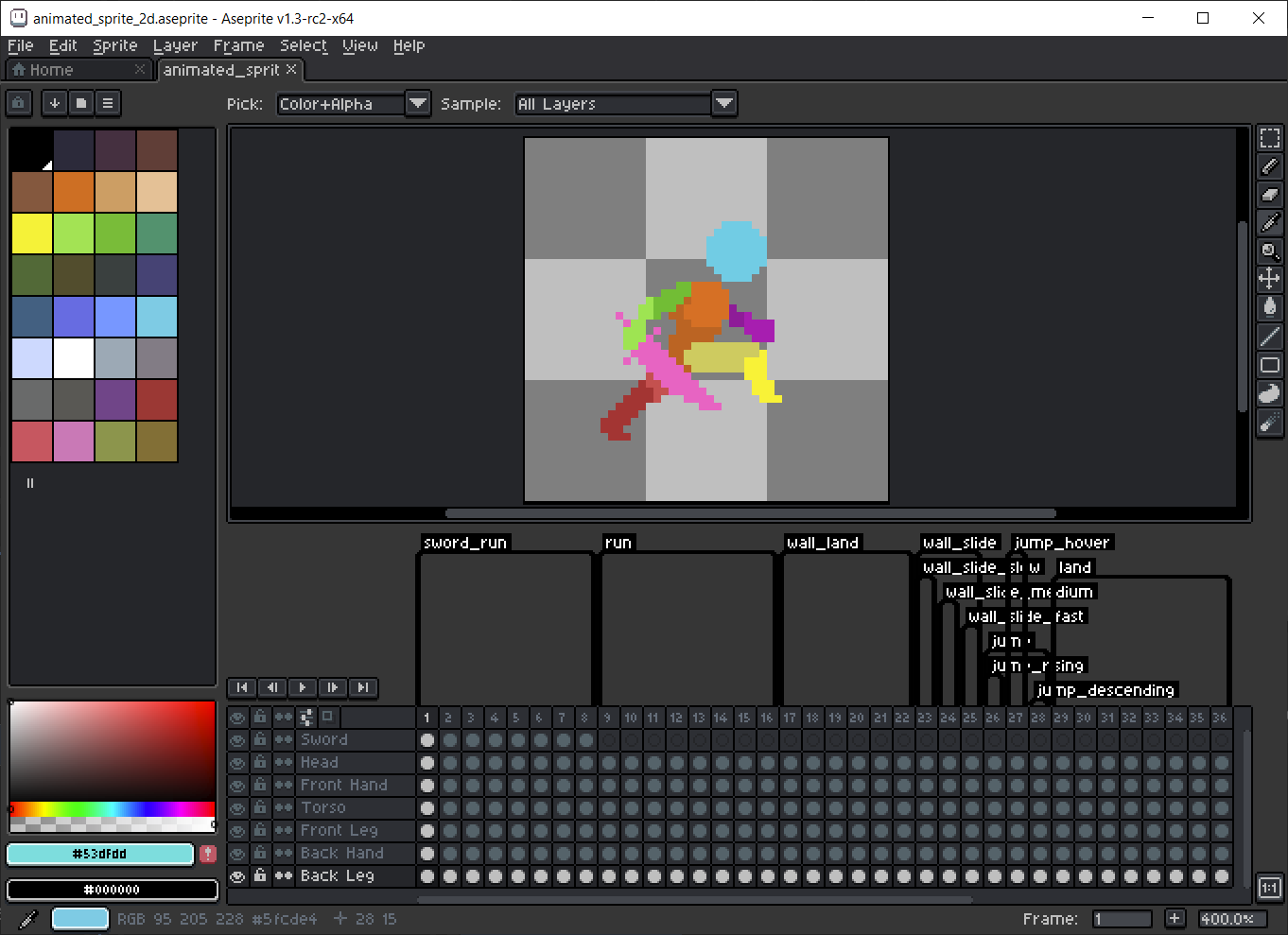
Task: Select the Paint Bucket tool
Action: point(1269,307)
